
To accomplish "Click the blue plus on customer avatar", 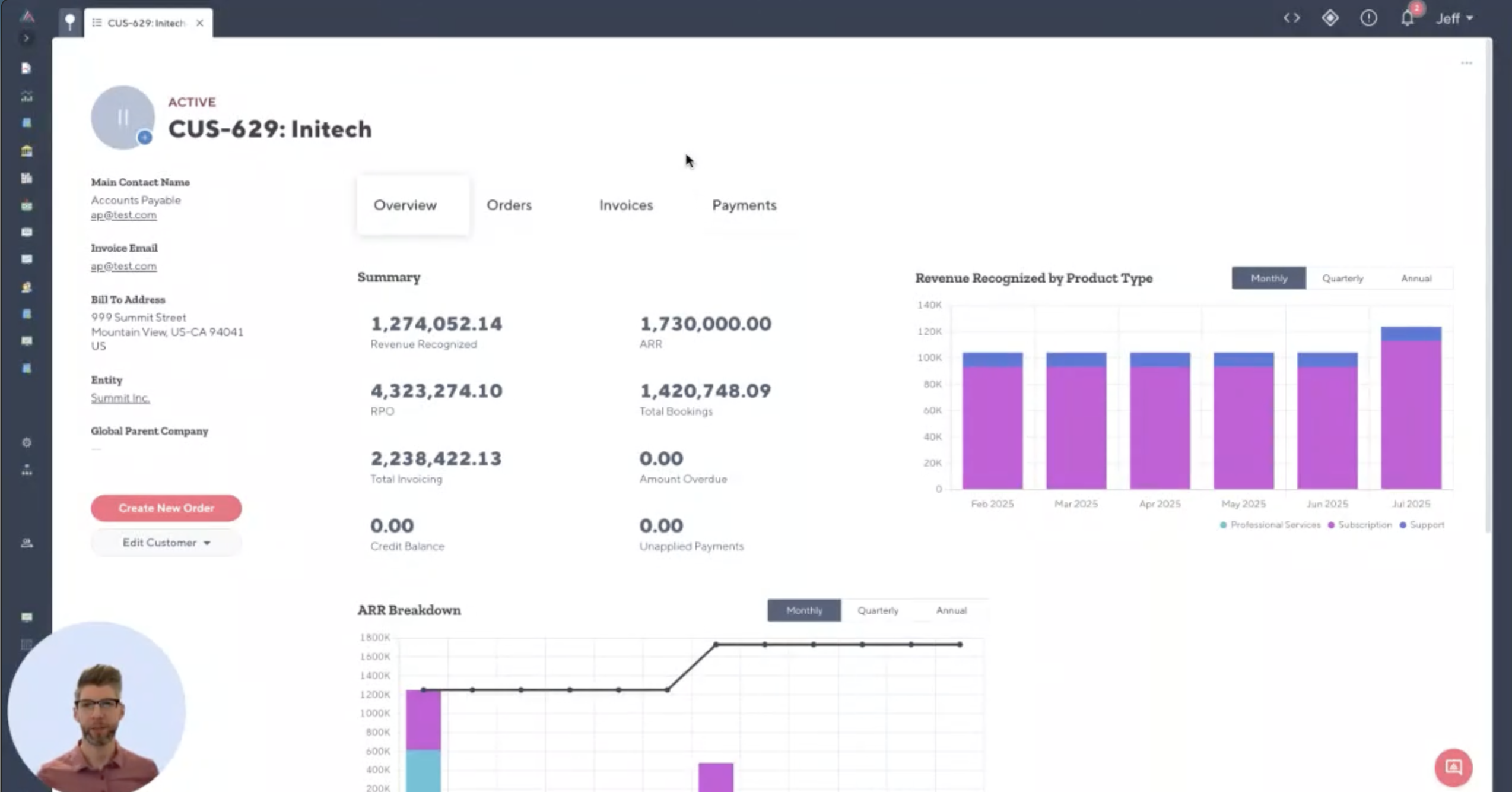I will [145, 138].
